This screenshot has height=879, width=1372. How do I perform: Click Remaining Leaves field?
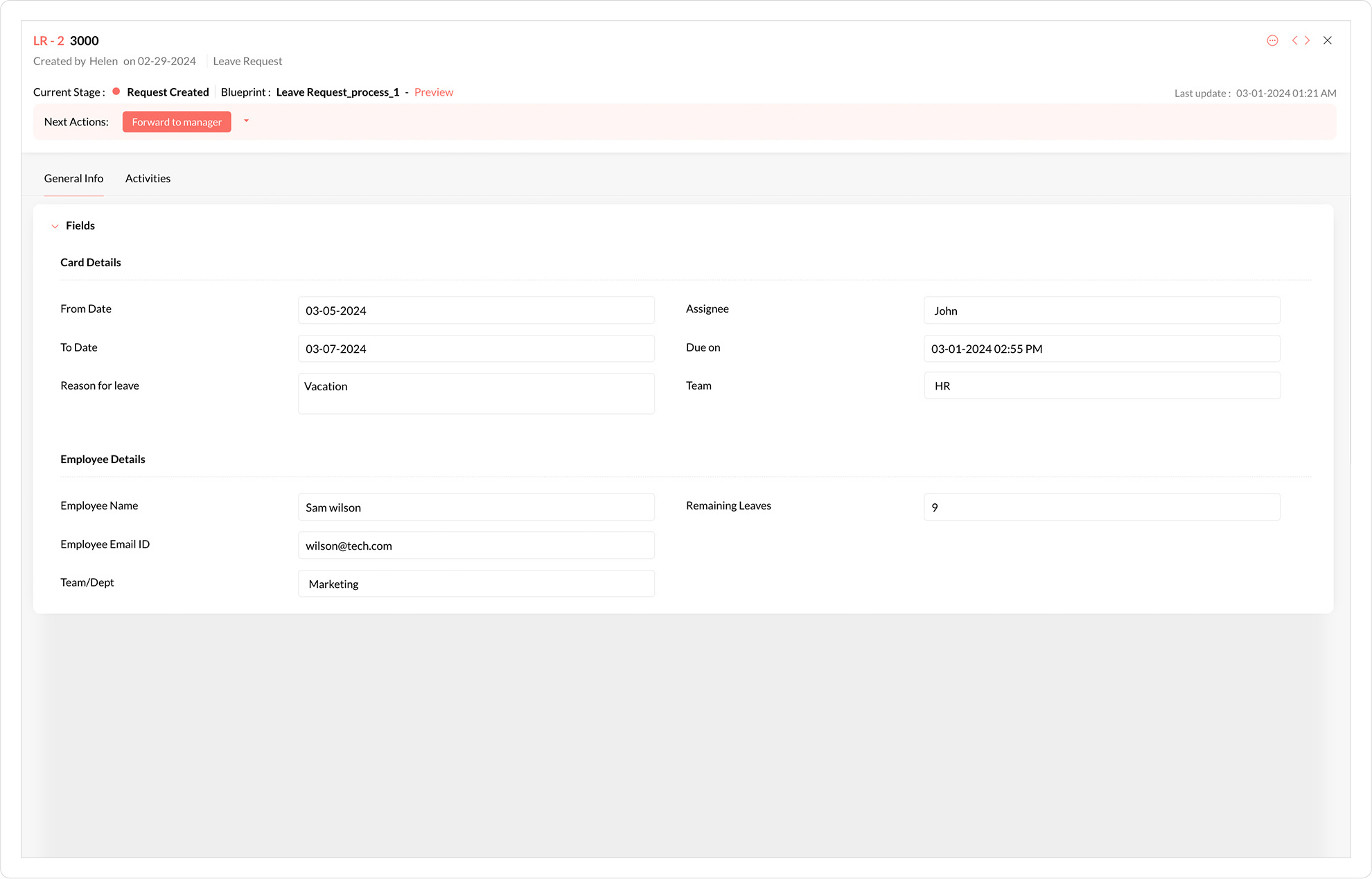coord(1102,507)
